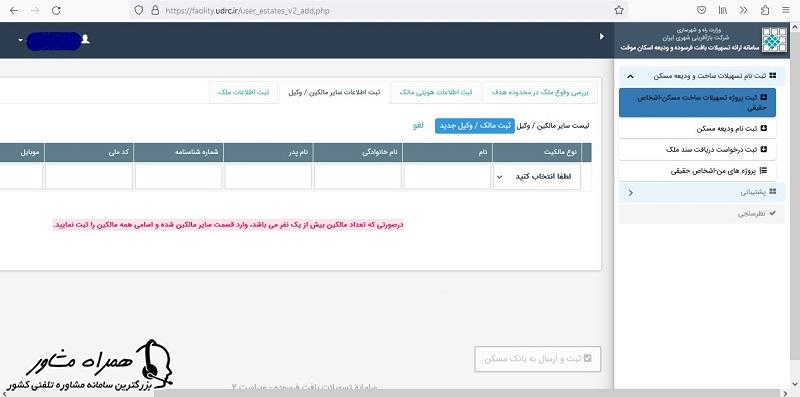Screen dimensions: 800x397
Task: Click the کد ملی input field
Action: click(89, 177)
